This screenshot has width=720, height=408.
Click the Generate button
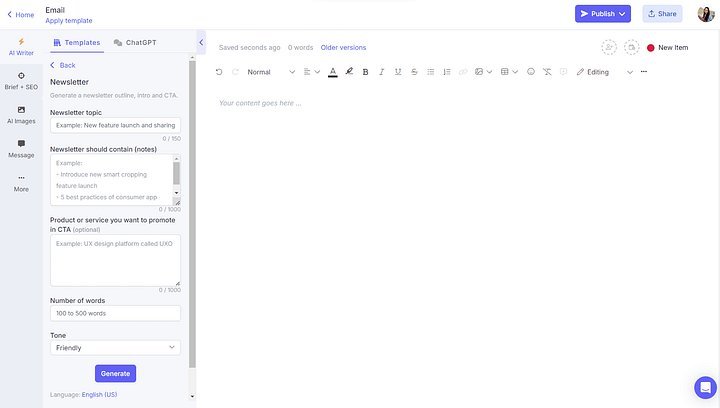(115, 373)
